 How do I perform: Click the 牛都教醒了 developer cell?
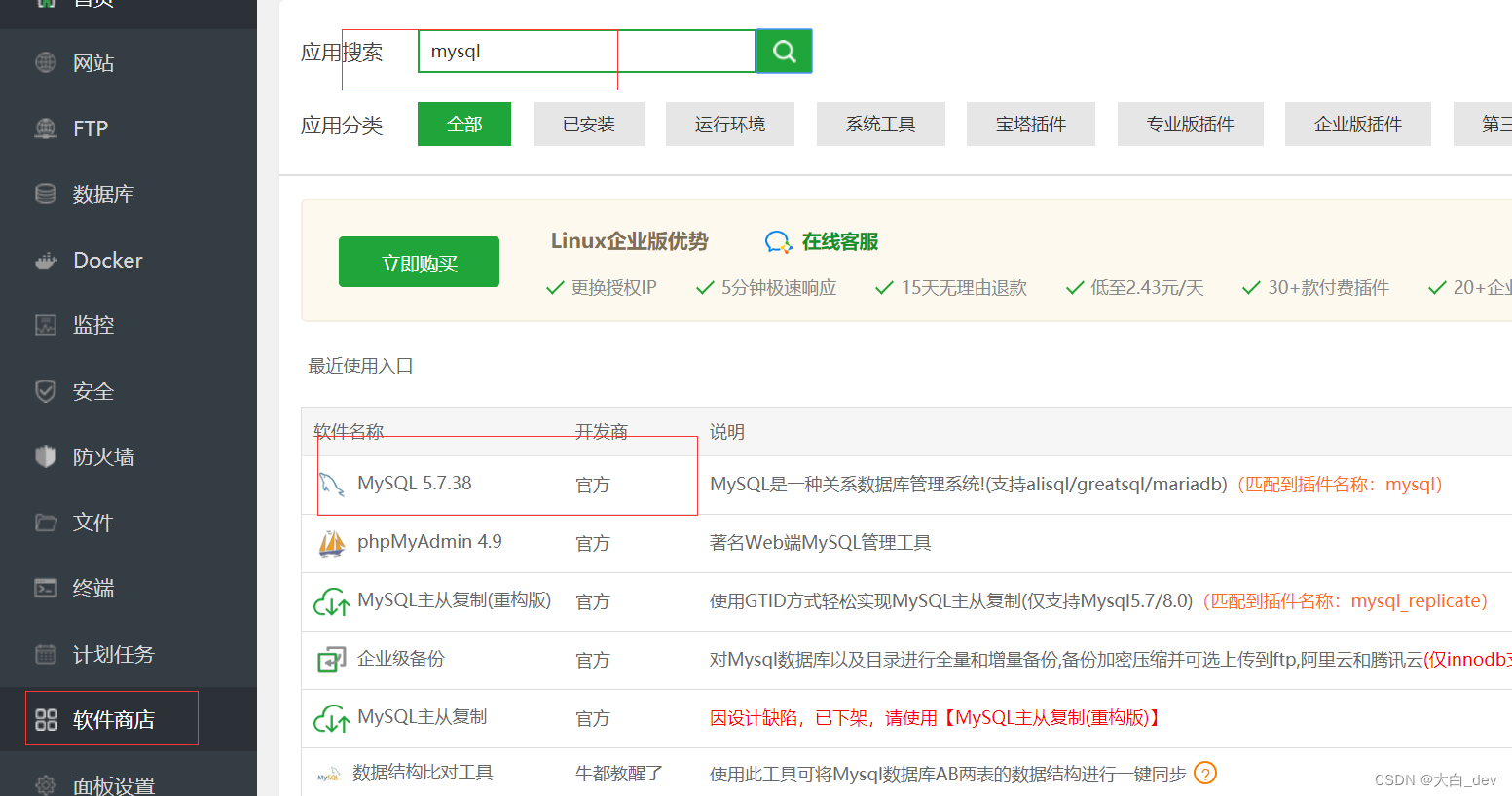tap(619, 774)
